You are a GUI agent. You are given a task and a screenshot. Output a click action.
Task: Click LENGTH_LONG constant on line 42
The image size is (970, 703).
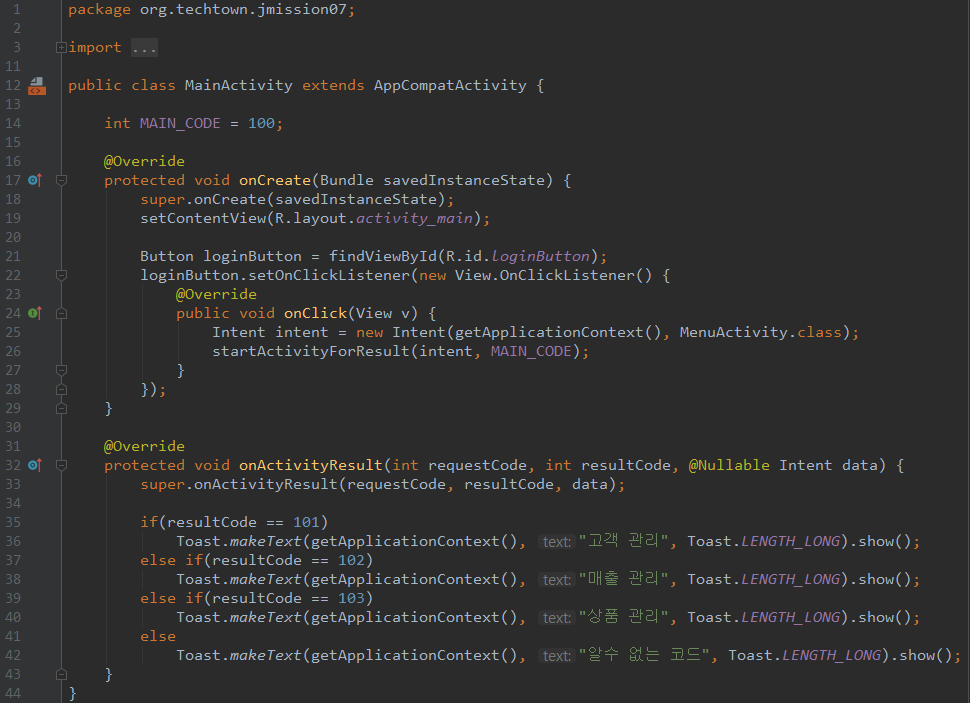831,655
